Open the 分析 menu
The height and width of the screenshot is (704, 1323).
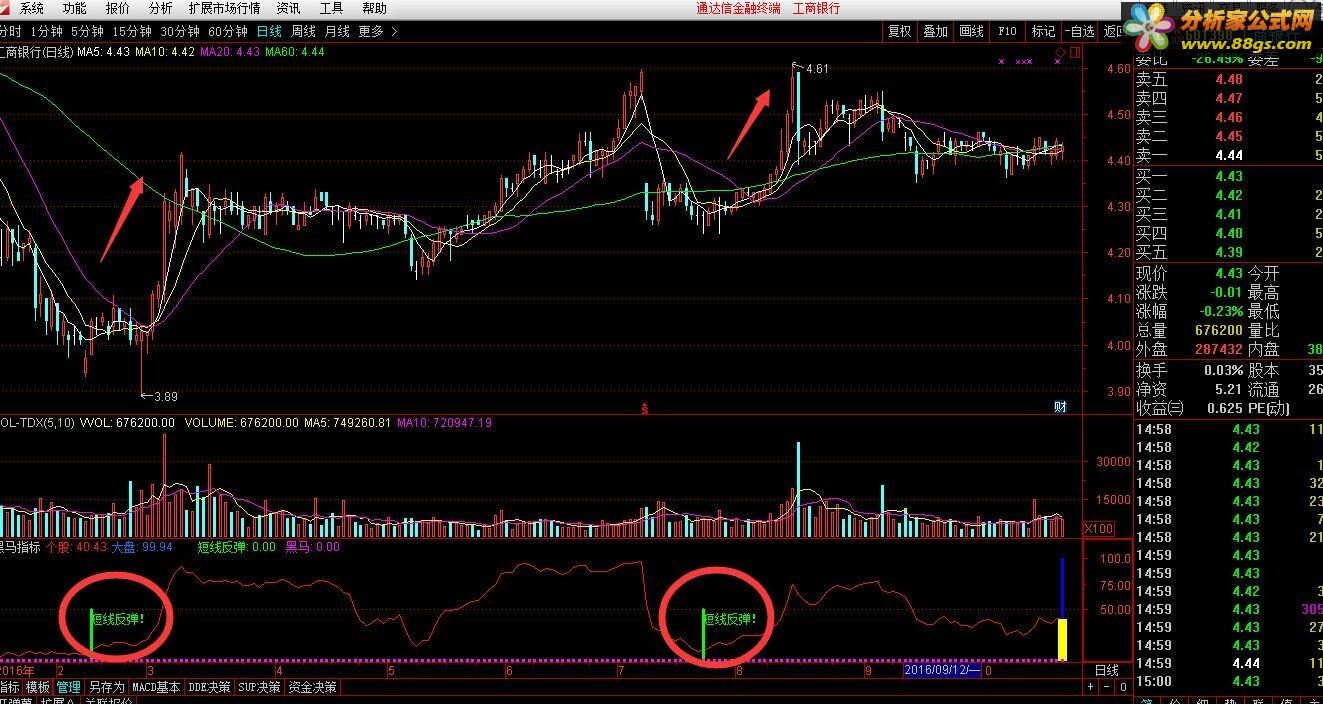tap(160, 8)
